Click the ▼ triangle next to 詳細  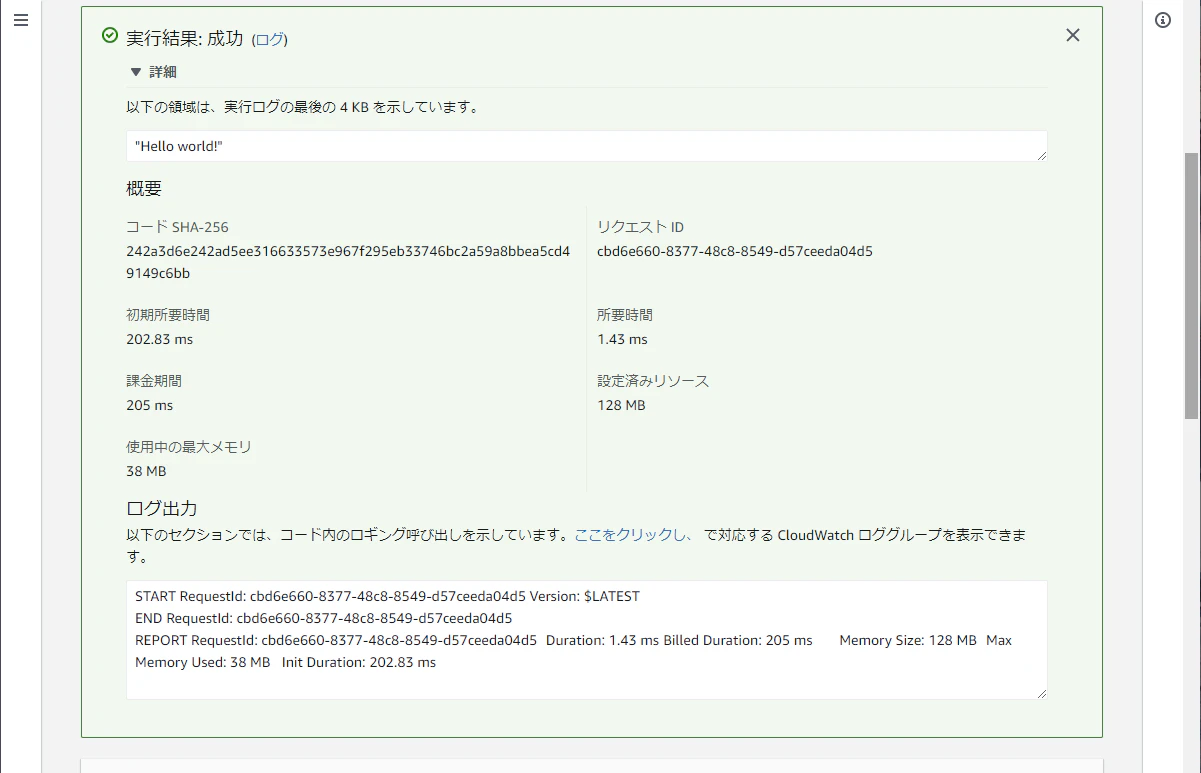pos(135,71)
